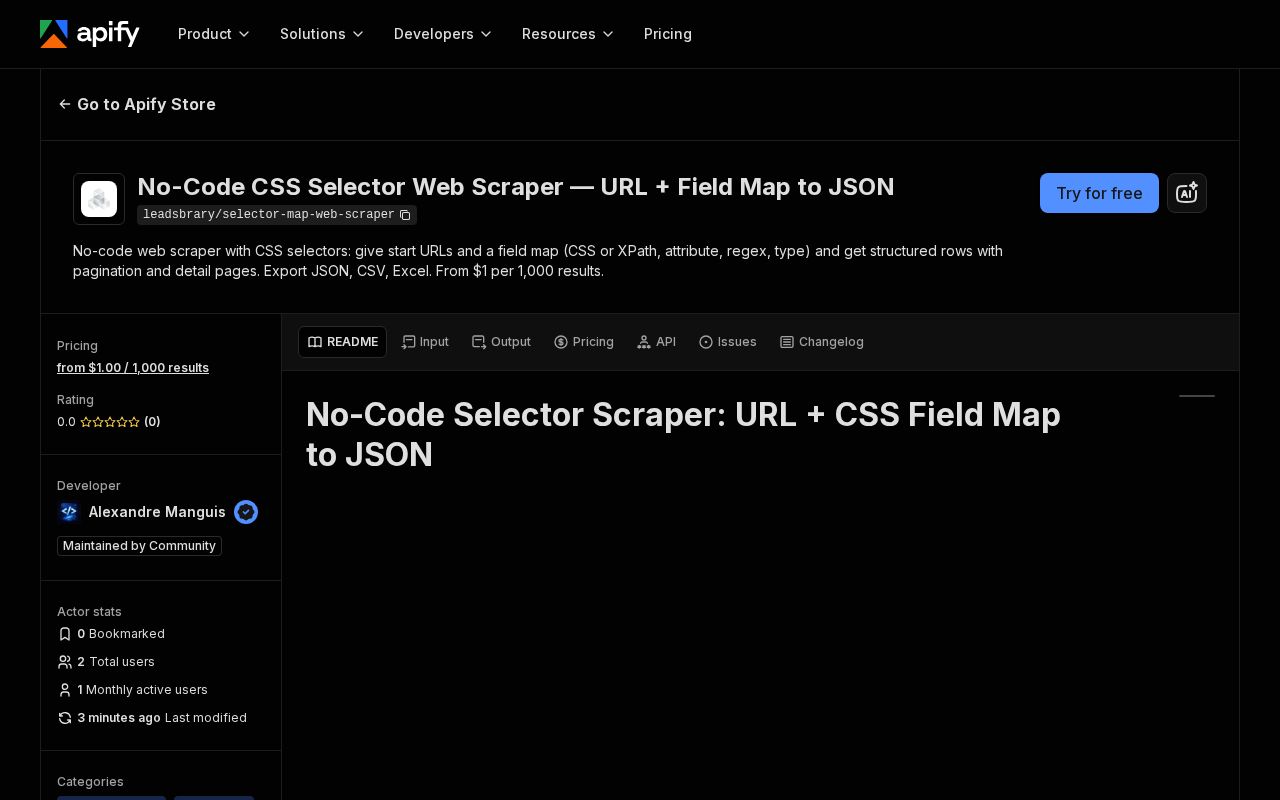Expand the Solutions menu
The height and width of the screenshot is (800, 1280).
(322, 34)
